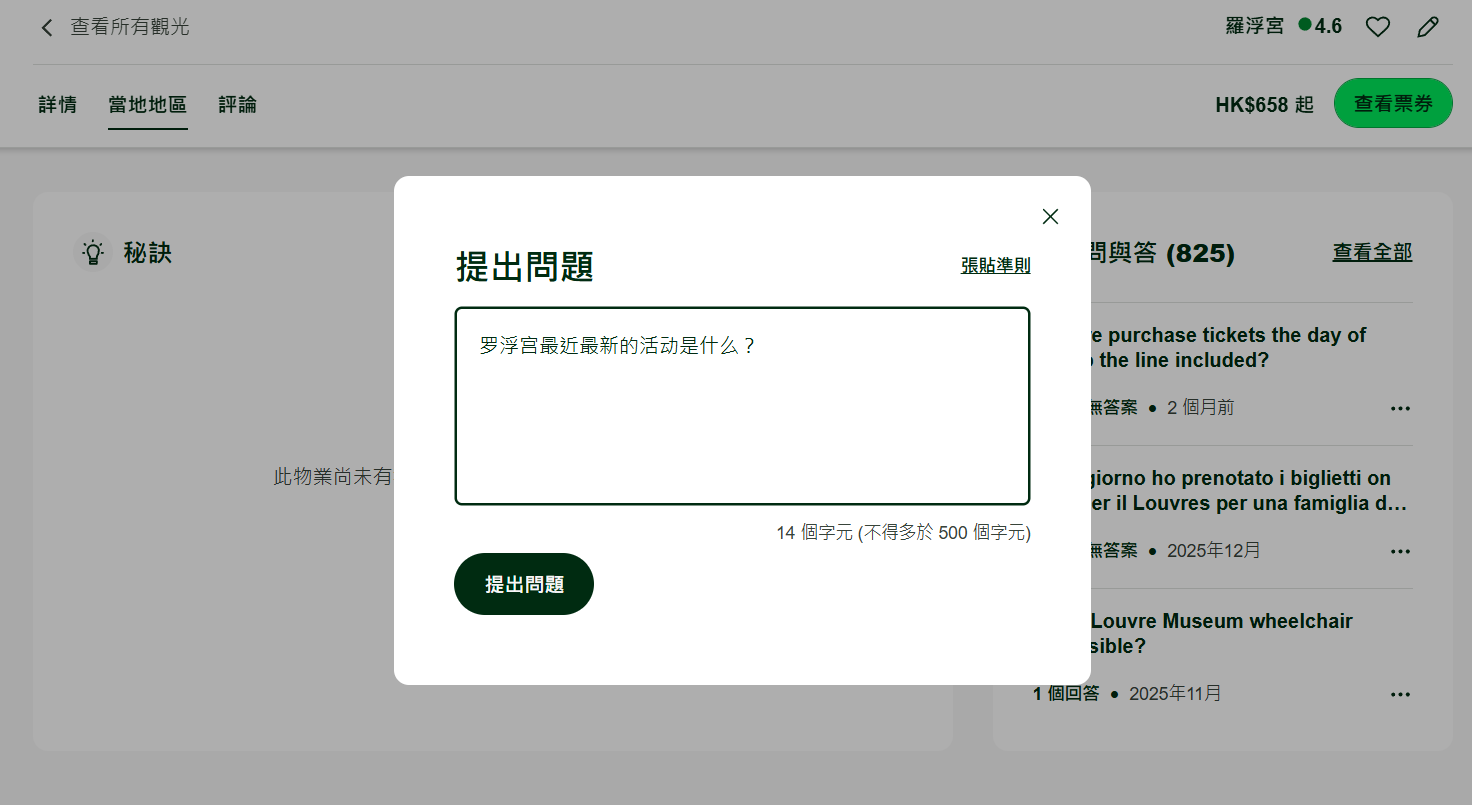Click the 查看所有觀光 link
This screenshot has width=1472, height=805.
[x=130, y=27]
